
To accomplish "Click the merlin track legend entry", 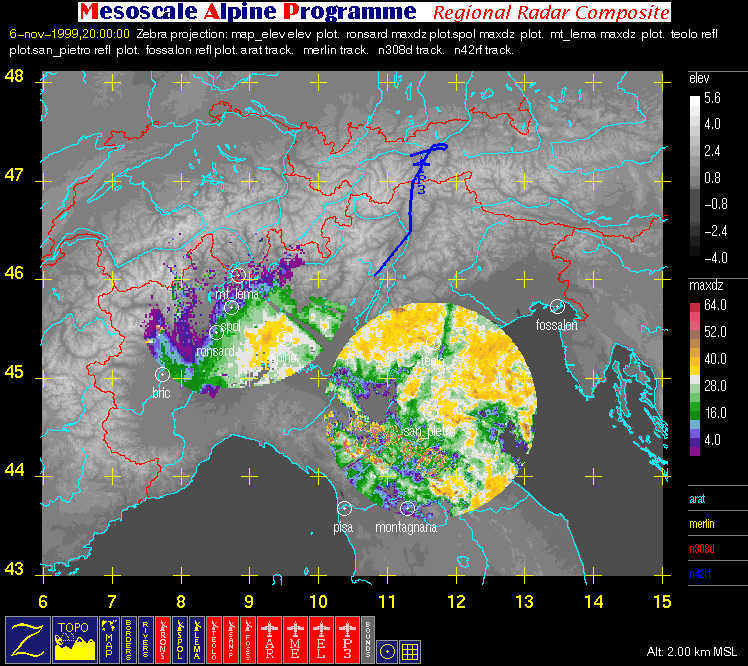I will pos(704,523).
